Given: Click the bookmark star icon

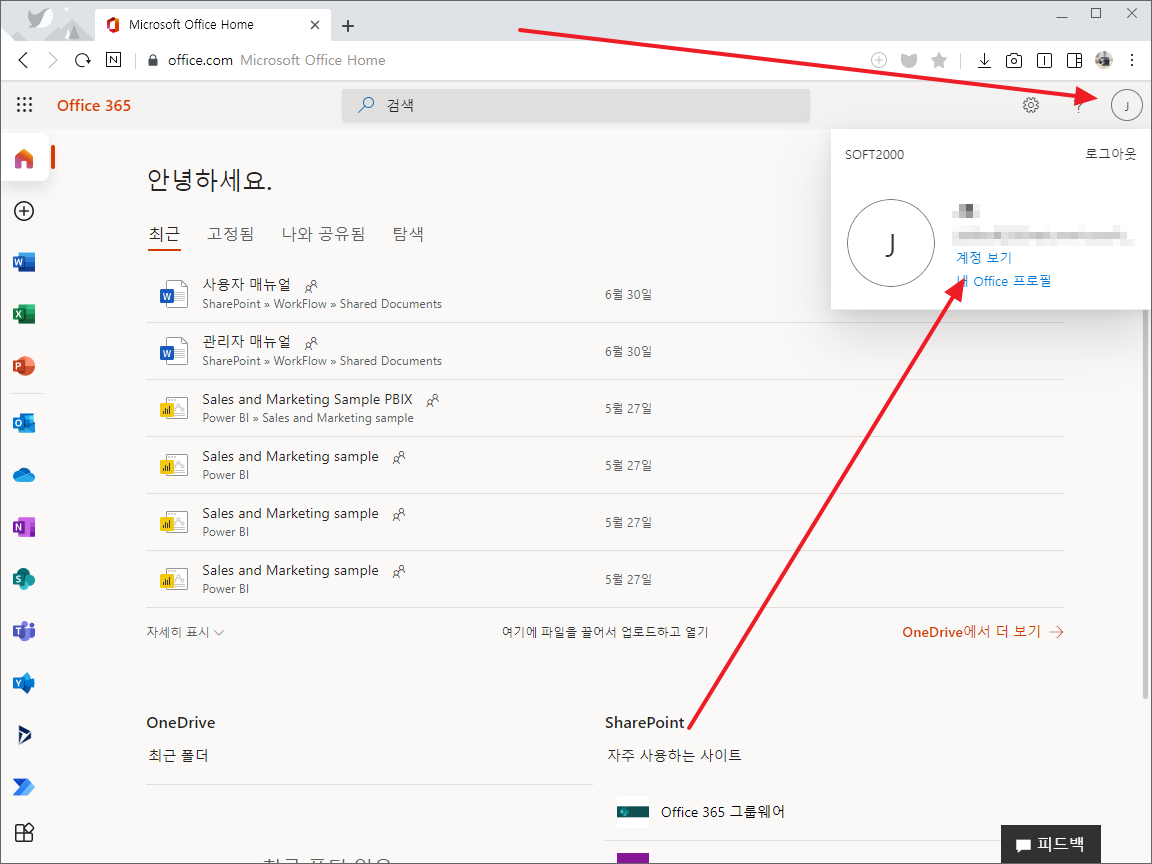Looking at the screenshot, I should coord(939,60).
